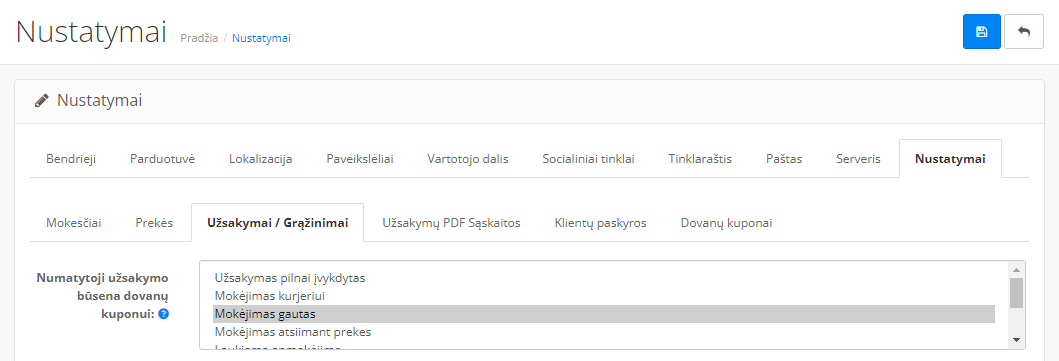Click the help question-mark icon beside the kuponui label

[163, 314]
